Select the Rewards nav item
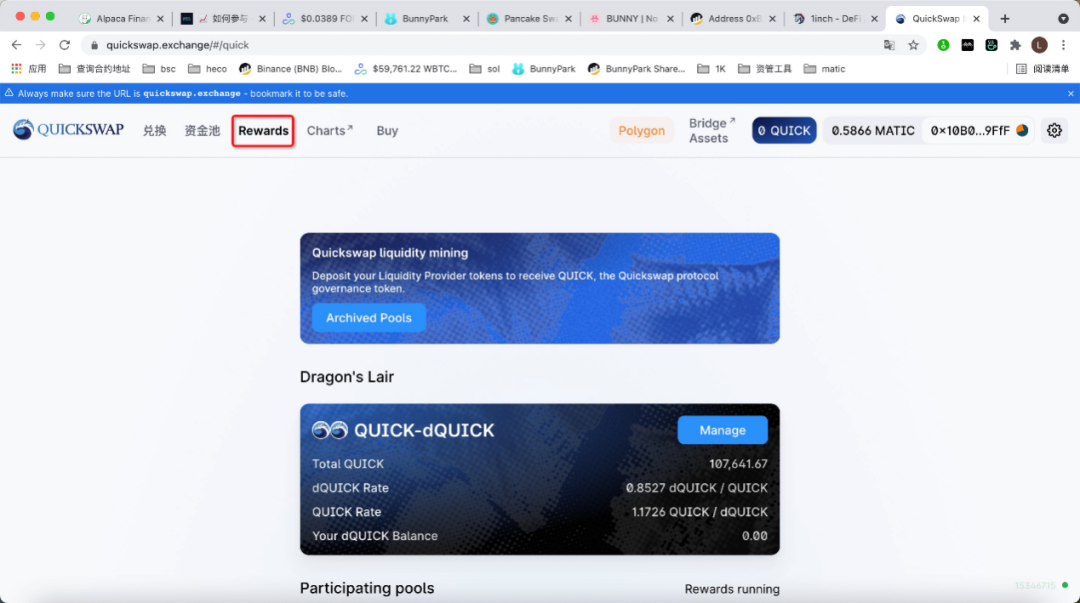This screenshot has width=1080, height=603. point(263,131)
